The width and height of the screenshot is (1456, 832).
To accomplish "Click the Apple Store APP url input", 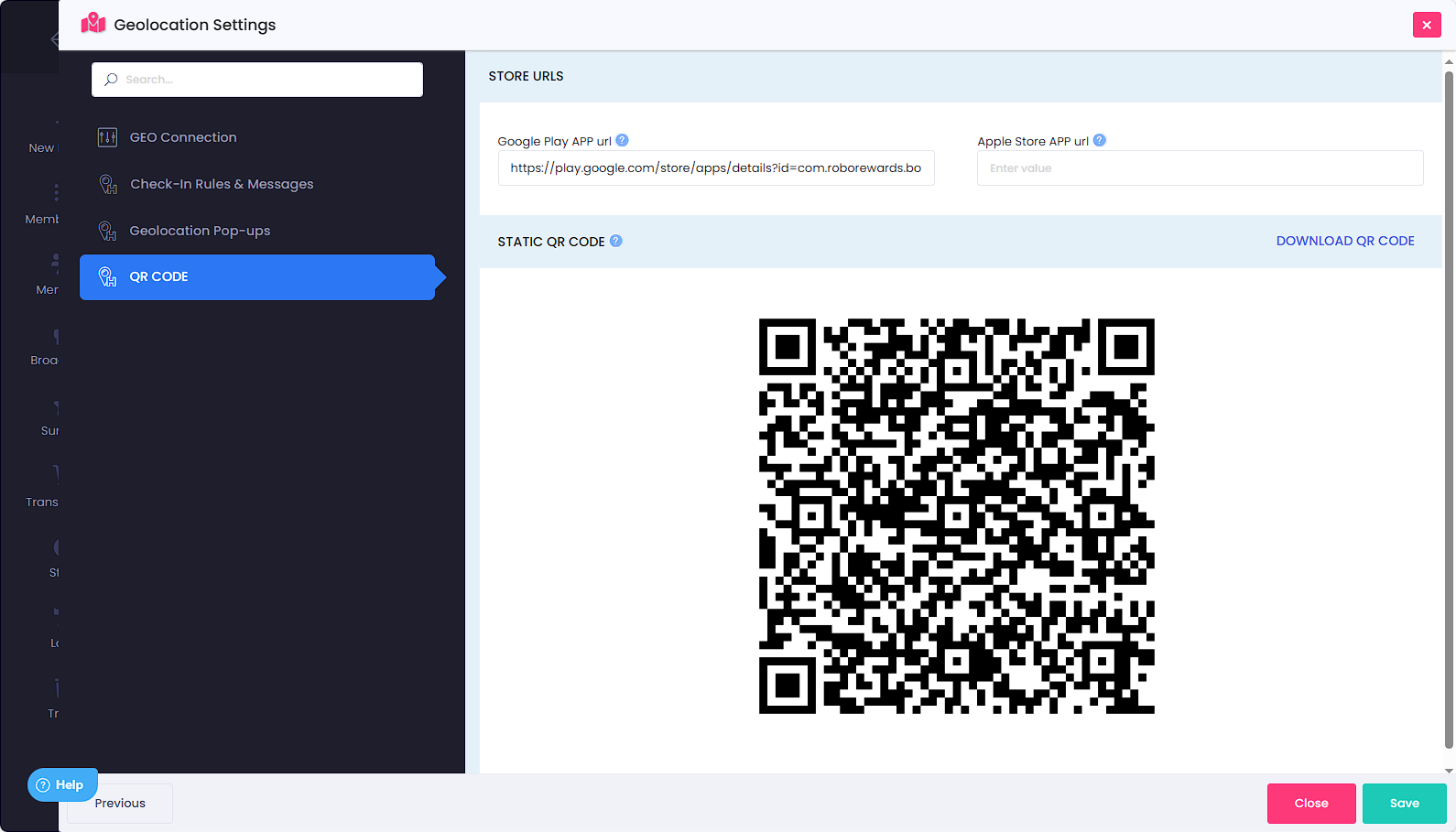I will [1200, 168].
